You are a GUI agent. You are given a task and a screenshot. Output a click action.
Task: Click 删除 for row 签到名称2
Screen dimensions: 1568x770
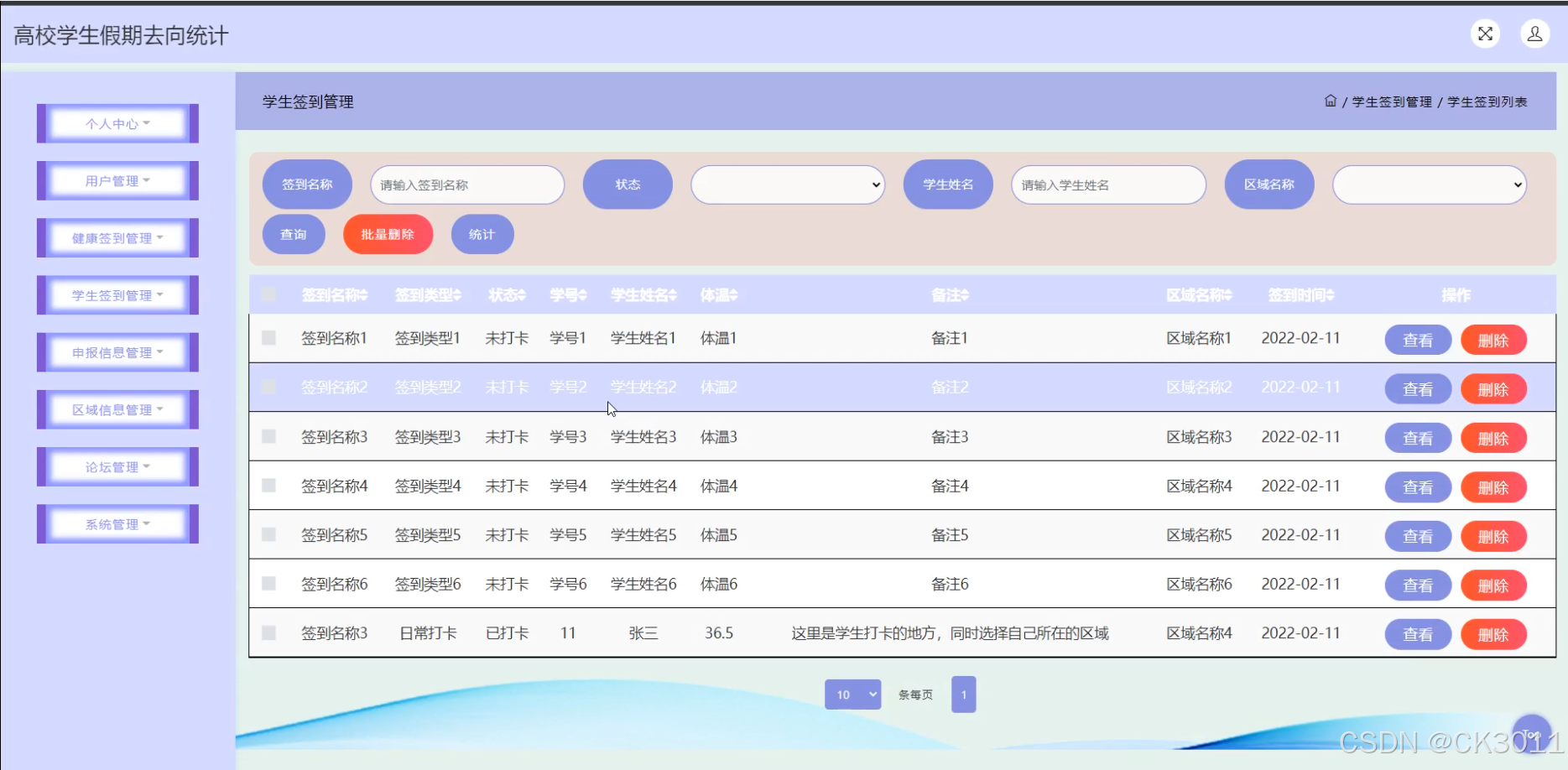point(1493,389)
